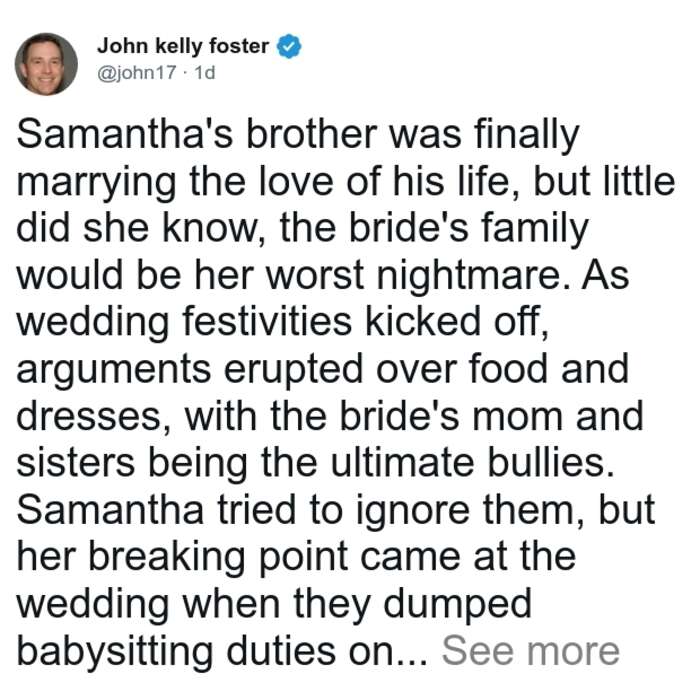Click the truncated text "babysitting duties on..."

222,652
